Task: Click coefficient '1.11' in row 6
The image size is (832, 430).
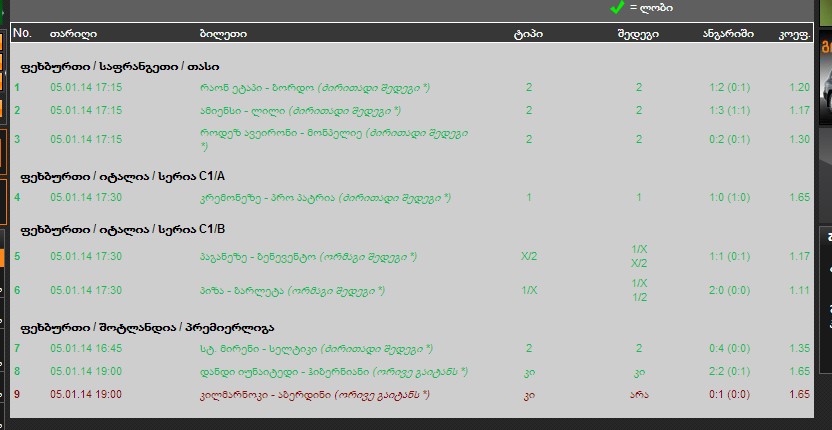Action: pyautogui.click(x=800, y=290)
